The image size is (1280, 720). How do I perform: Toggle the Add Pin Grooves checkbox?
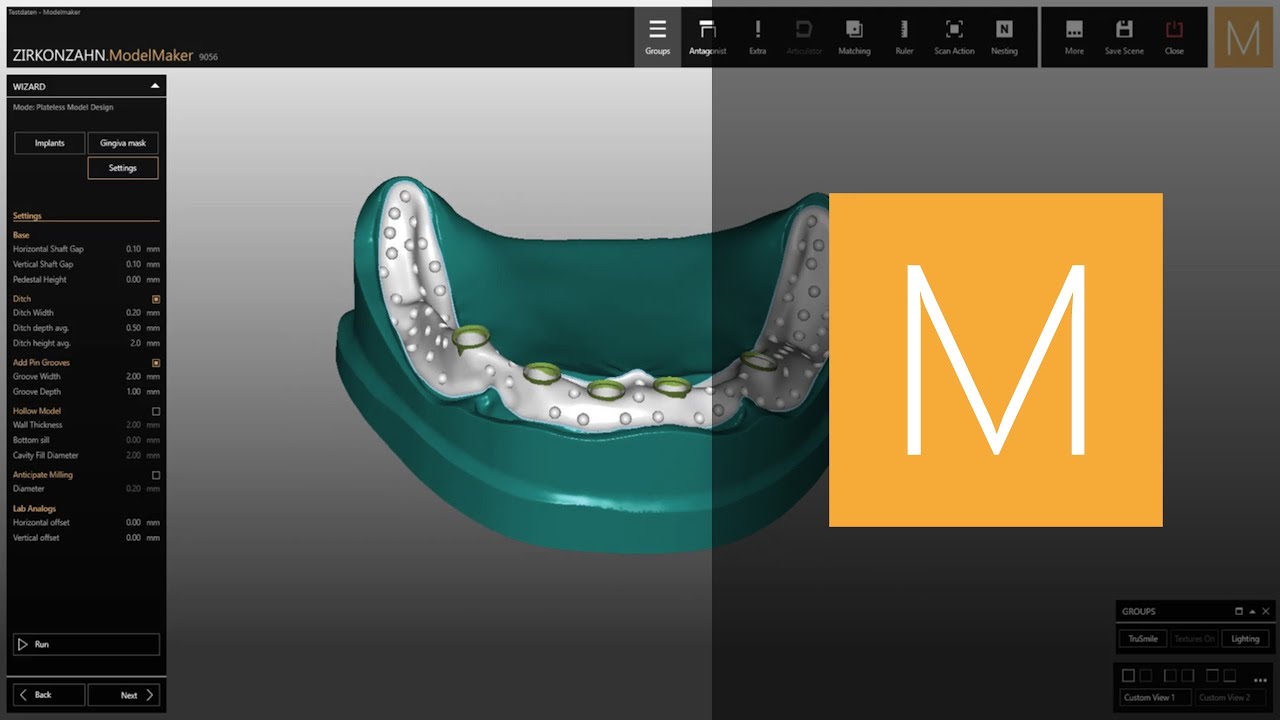[156, 363]
